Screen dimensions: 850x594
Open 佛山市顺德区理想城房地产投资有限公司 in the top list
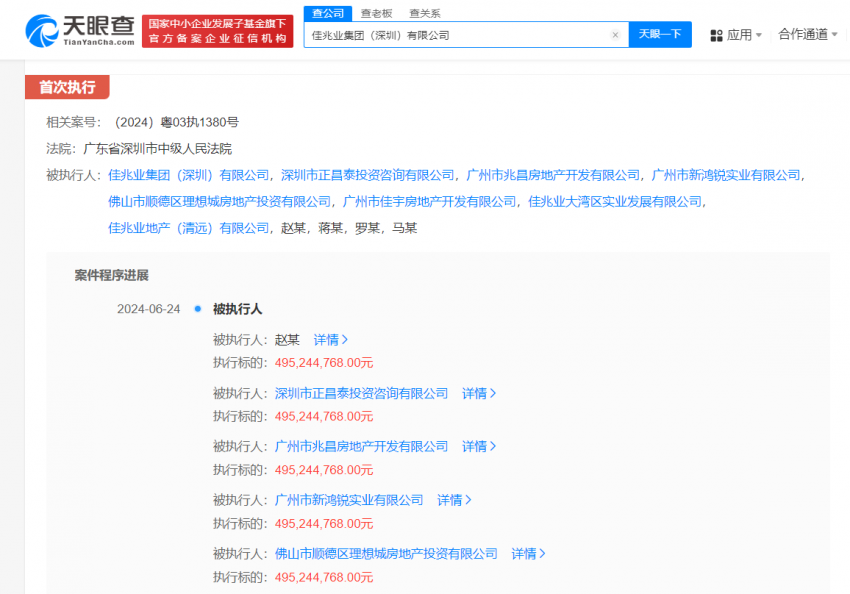click(219, 202)
